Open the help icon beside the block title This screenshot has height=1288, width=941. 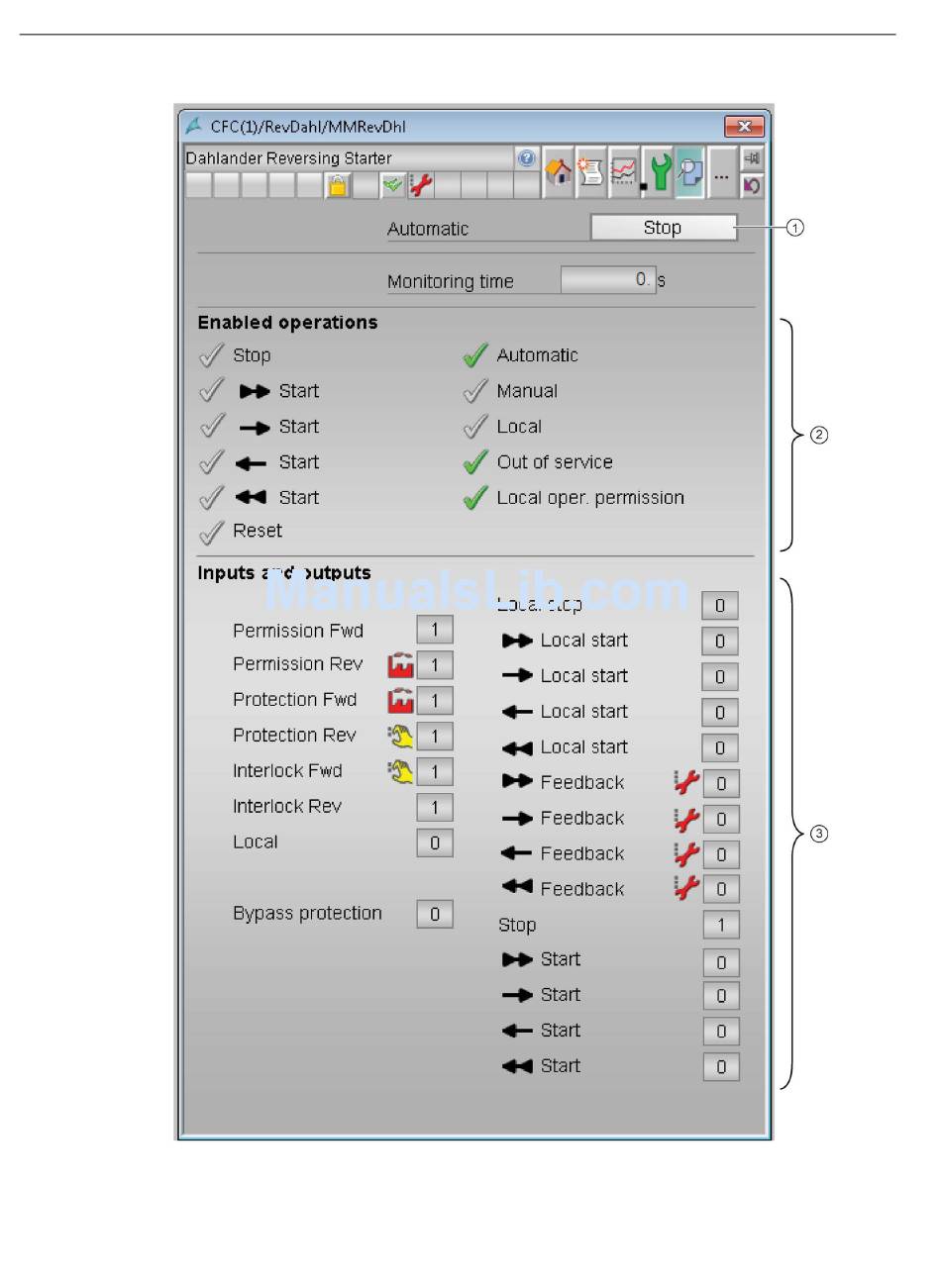[x=527, y=158]
